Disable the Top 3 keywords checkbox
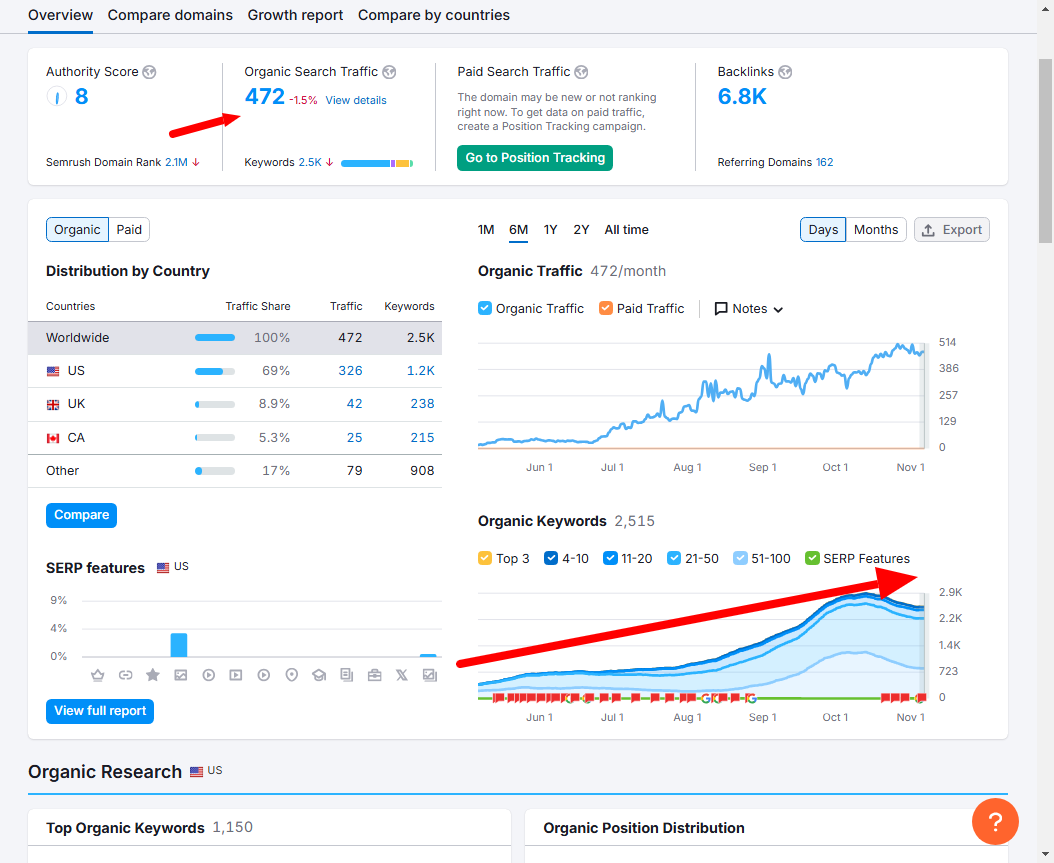The height and width of the screenshot is (863, 1054). point(485,559)
